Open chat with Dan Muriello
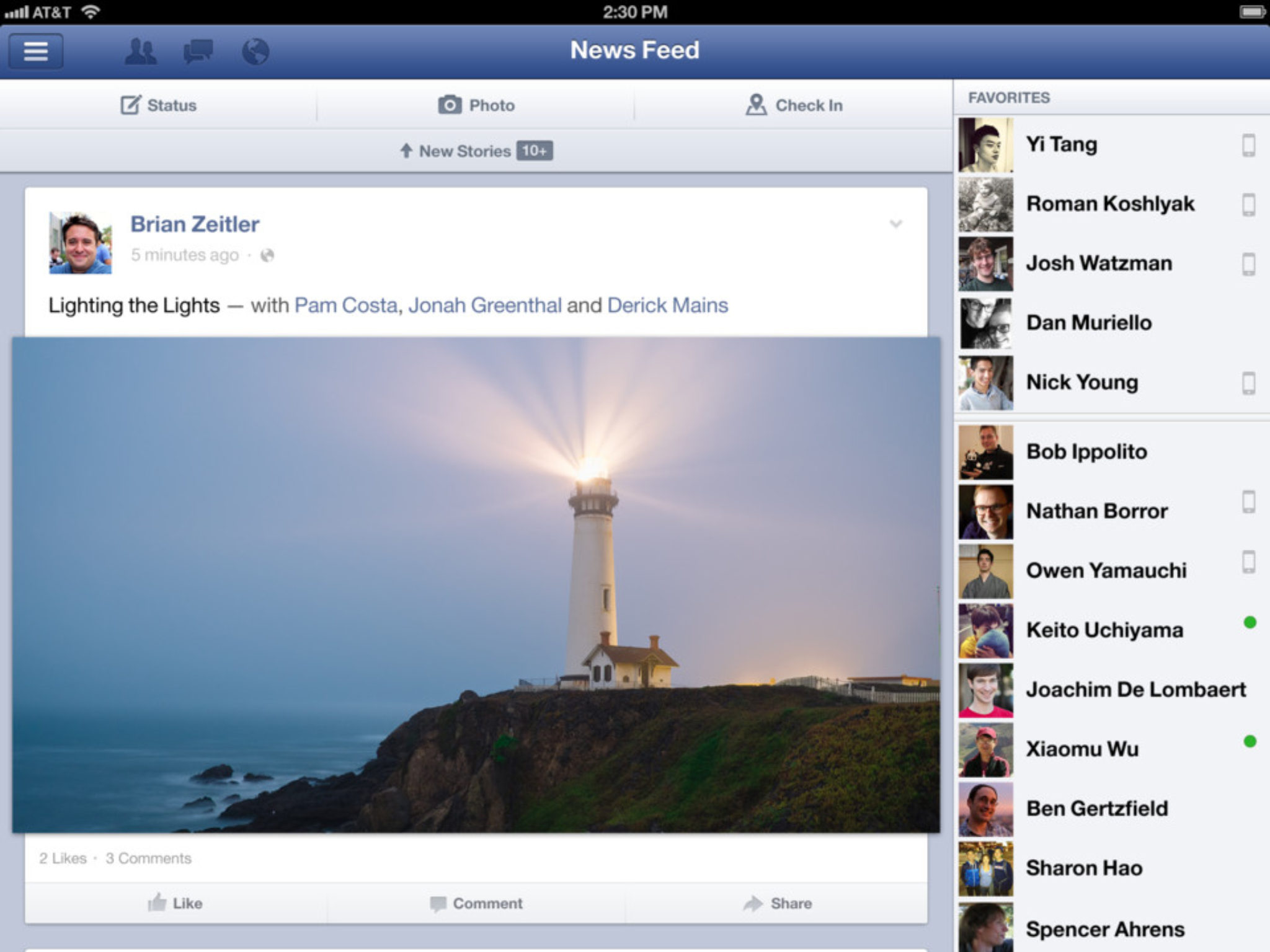 click(x=1111, y=324)
